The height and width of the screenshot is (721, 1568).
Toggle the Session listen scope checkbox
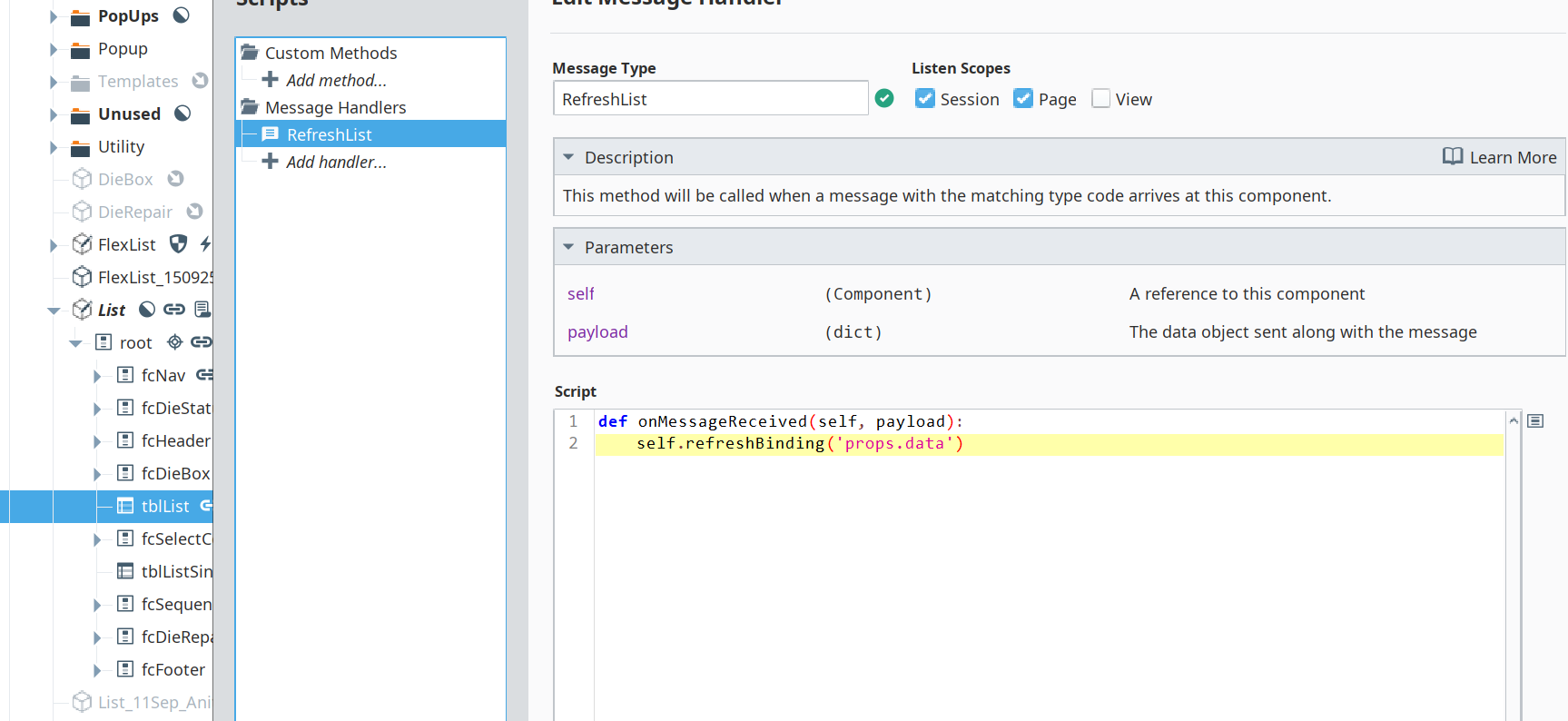pyautogui.click(x=925, y=99)
